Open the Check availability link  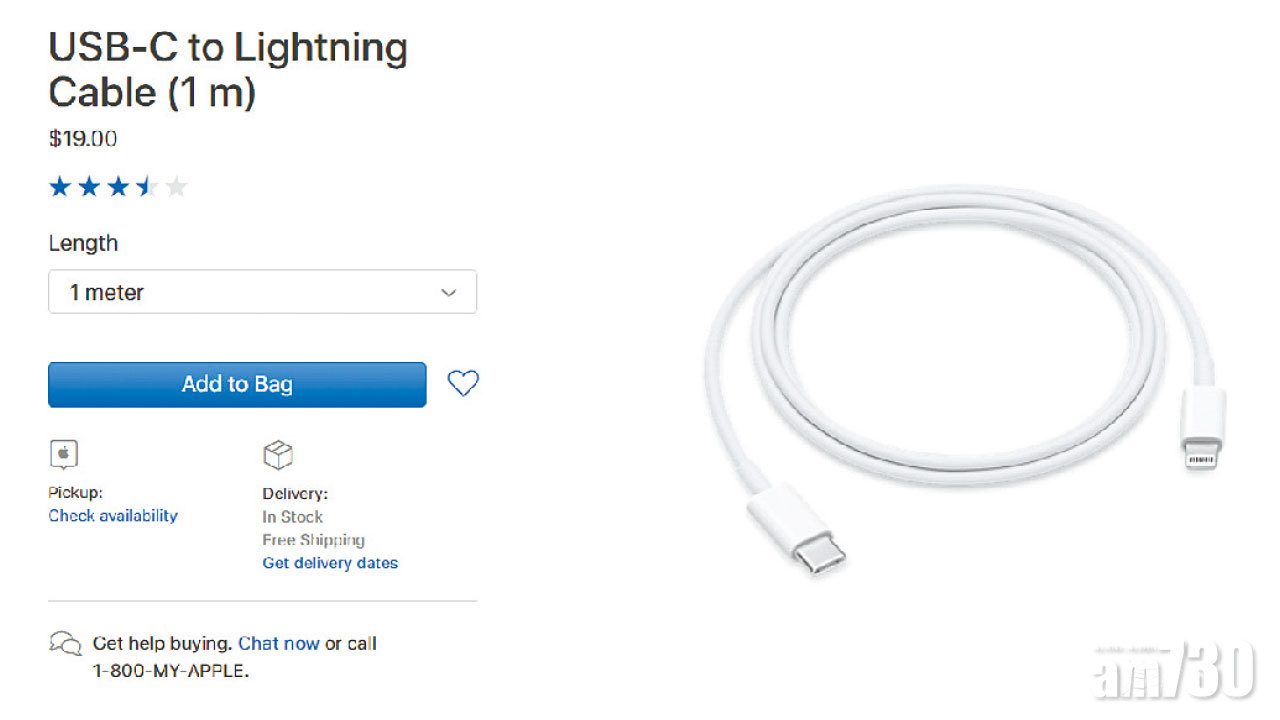click(113, 516)
